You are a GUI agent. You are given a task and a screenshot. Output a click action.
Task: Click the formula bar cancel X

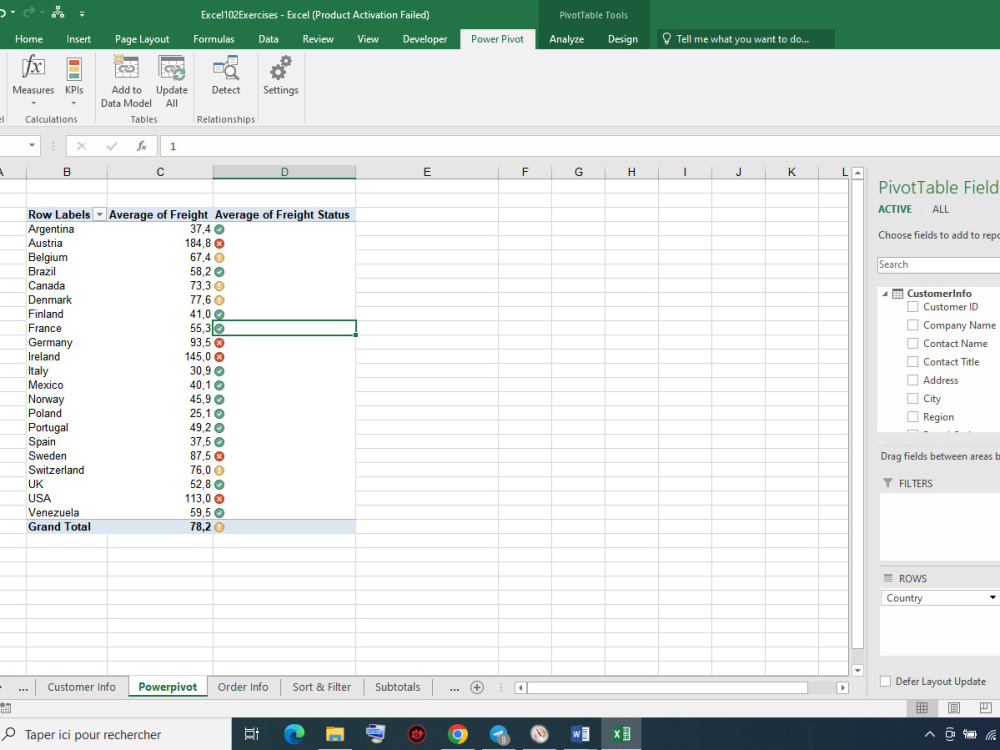click(81, 146)
